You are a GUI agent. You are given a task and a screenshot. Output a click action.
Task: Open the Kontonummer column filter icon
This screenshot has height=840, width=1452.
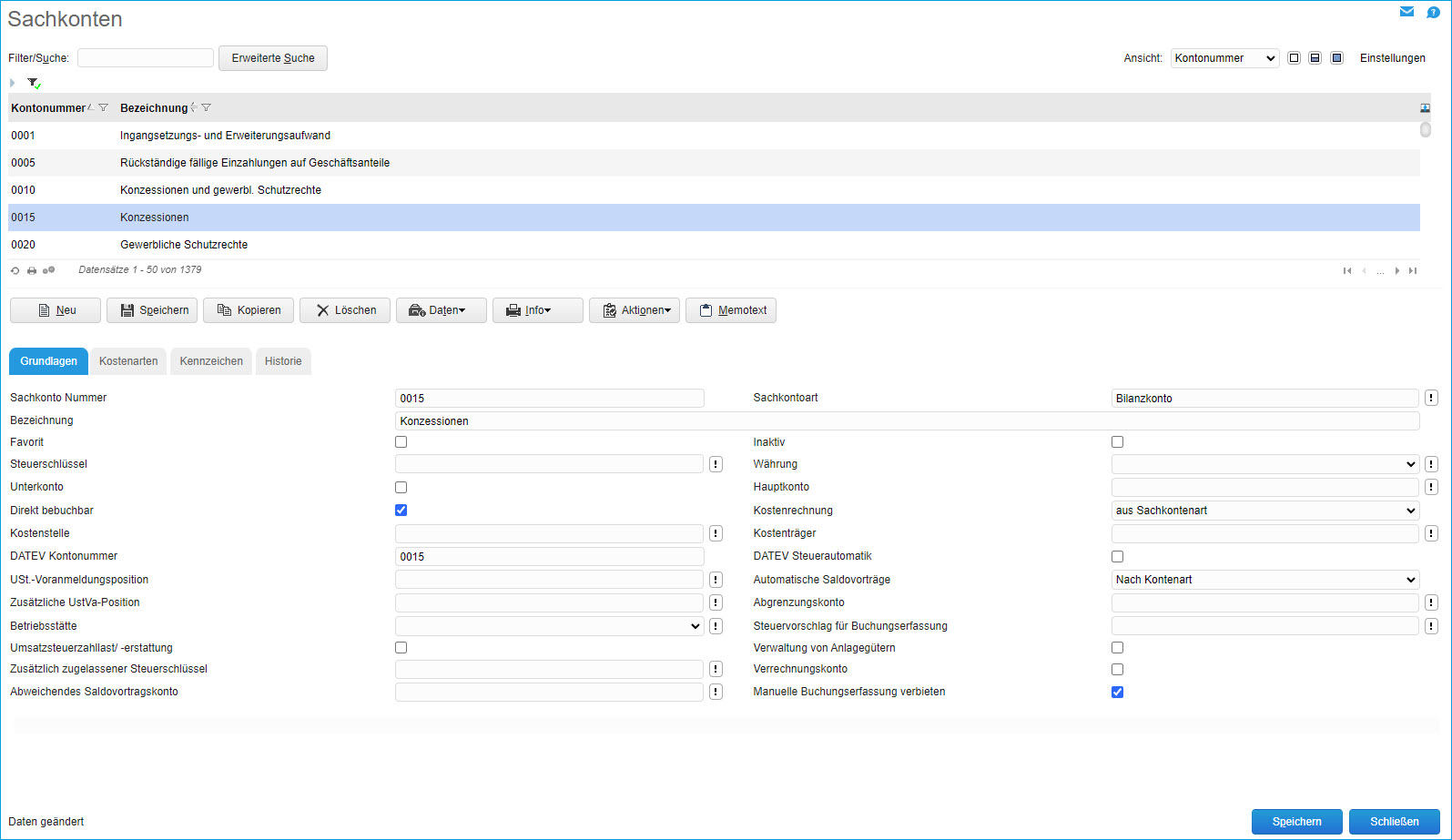point(103,107)
